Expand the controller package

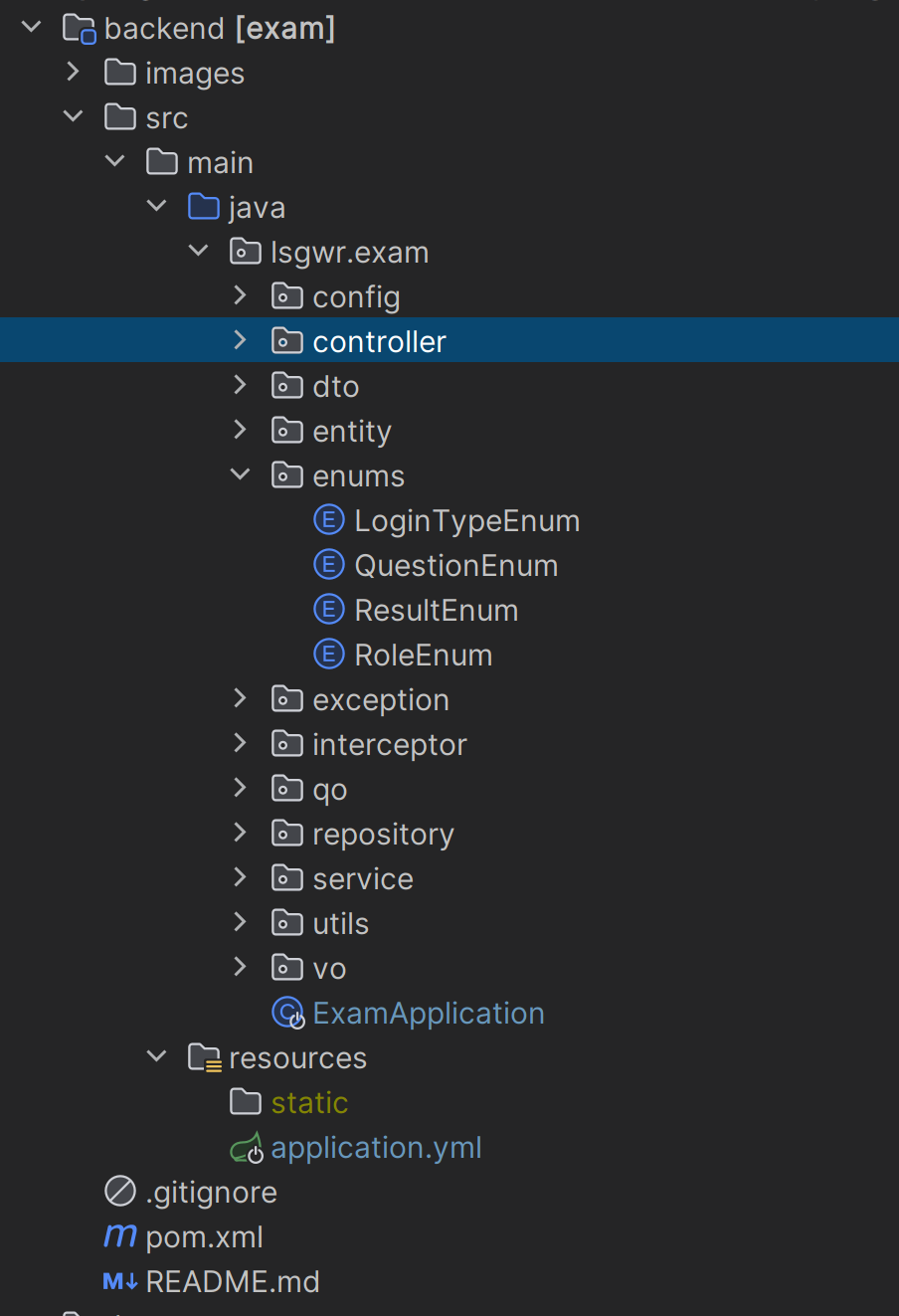click(x=240, y=341)
